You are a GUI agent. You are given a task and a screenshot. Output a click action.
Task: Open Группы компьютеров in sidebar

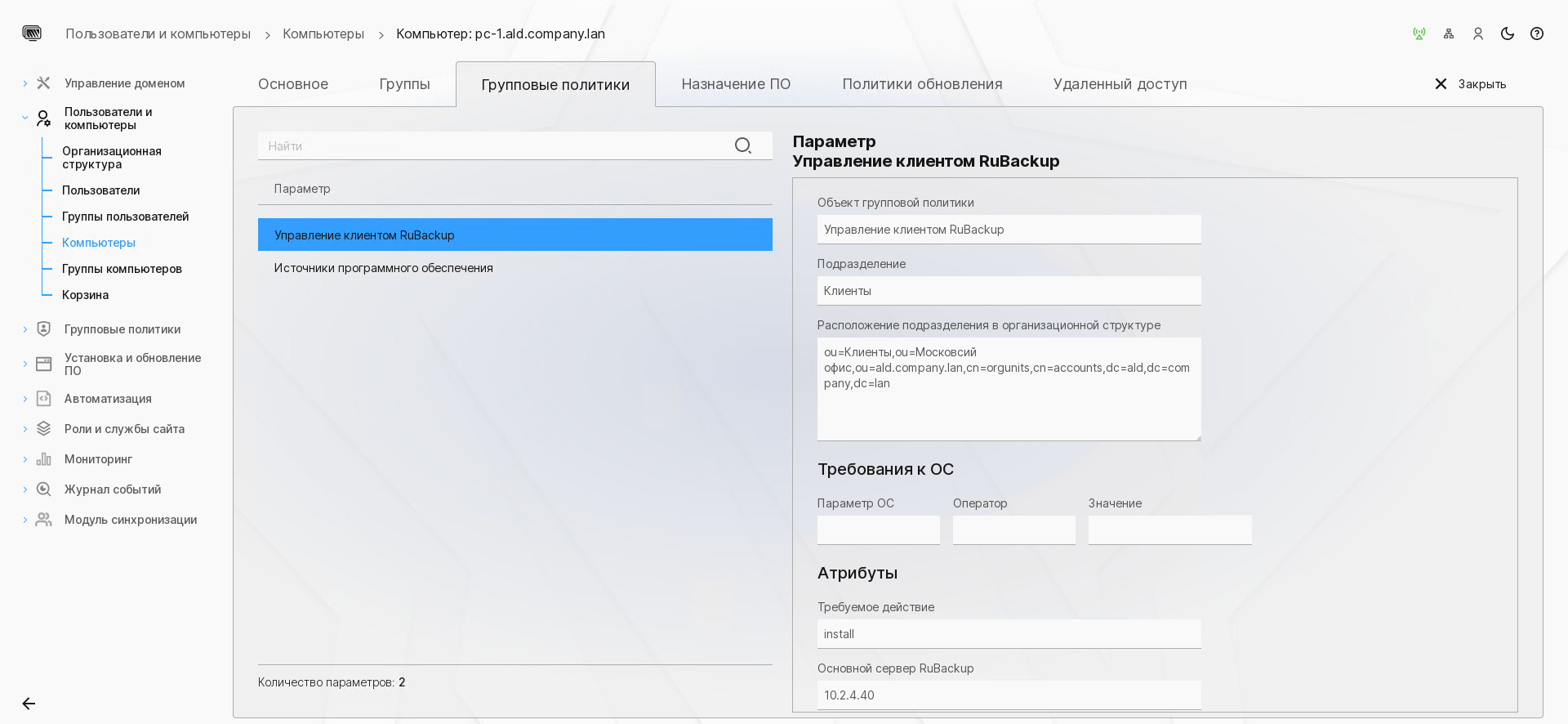tap(122, 269)
